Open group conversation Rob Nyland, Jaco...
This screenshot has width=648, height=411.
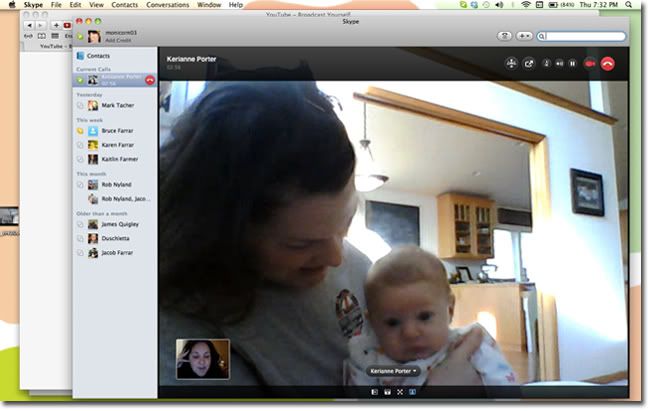115,199
